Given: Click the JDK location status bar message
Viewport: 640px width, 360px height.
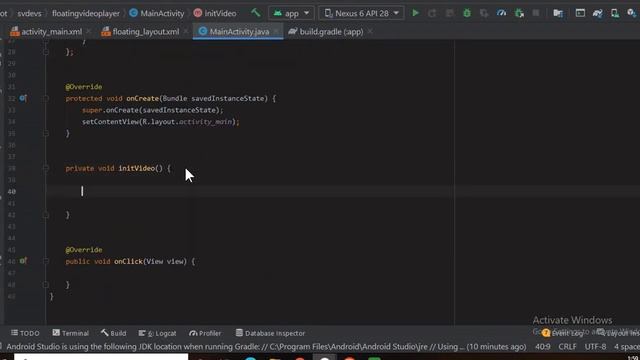Looking at the screenshot, I should coord(266,347).
